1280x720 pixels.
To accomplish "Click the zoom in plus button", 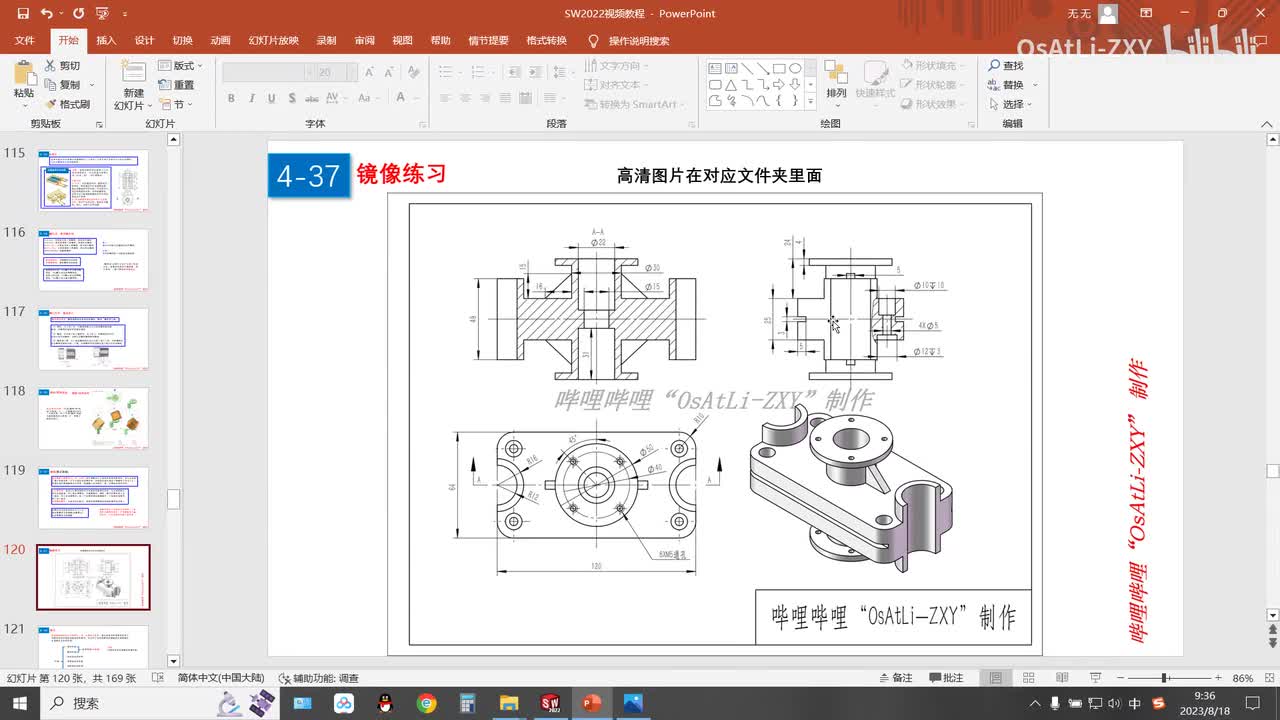I will point(1219,678).
